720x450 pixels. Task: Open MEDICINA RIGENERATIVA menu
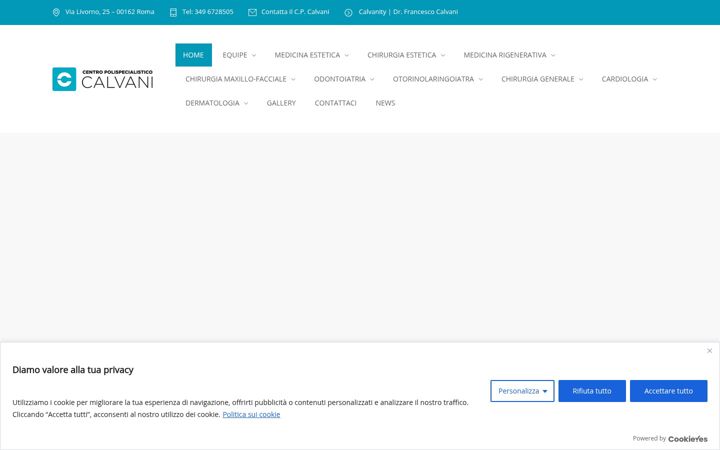click(505, 55)
